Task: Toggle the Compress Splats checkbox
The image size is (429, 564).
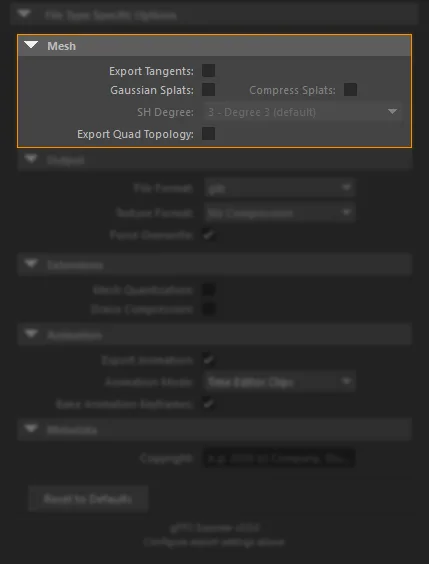Action: tap(350, 90)
